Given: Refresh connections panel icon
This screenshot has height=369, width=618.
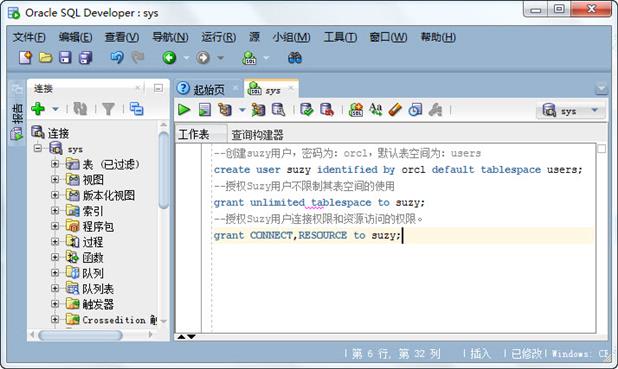Looking at the screenshot, I should click(x=80, y=109).
